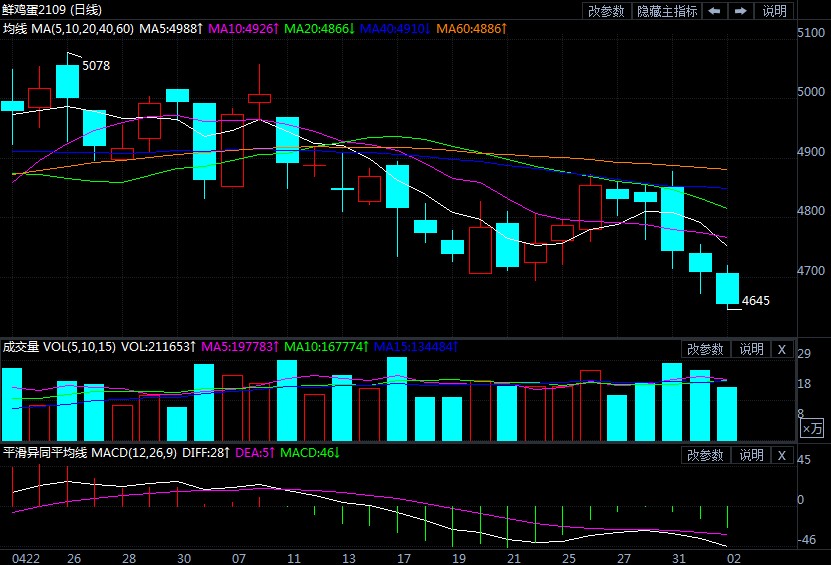Open 改参数 for the main MA chart

(x=606, y=11)
